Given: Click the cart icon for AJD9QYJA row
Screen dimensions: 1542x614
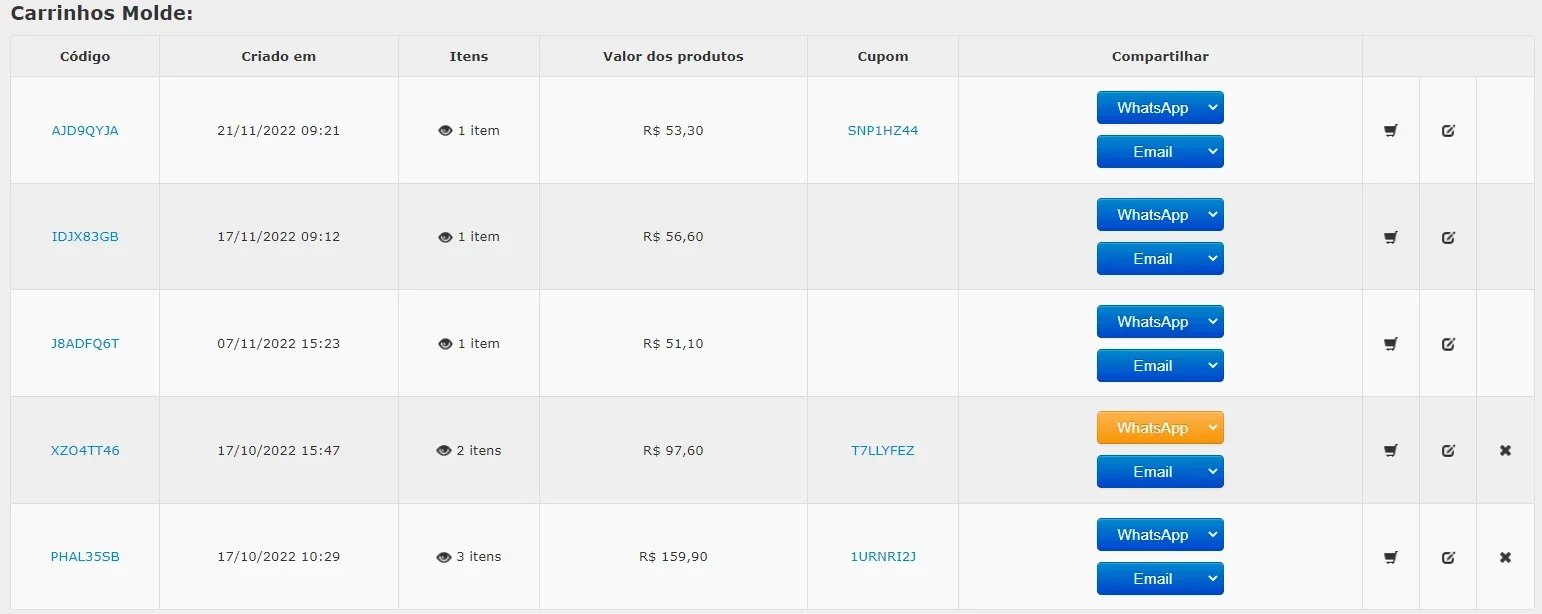Looking at the screenshot, I should [x=1390, y=130].
